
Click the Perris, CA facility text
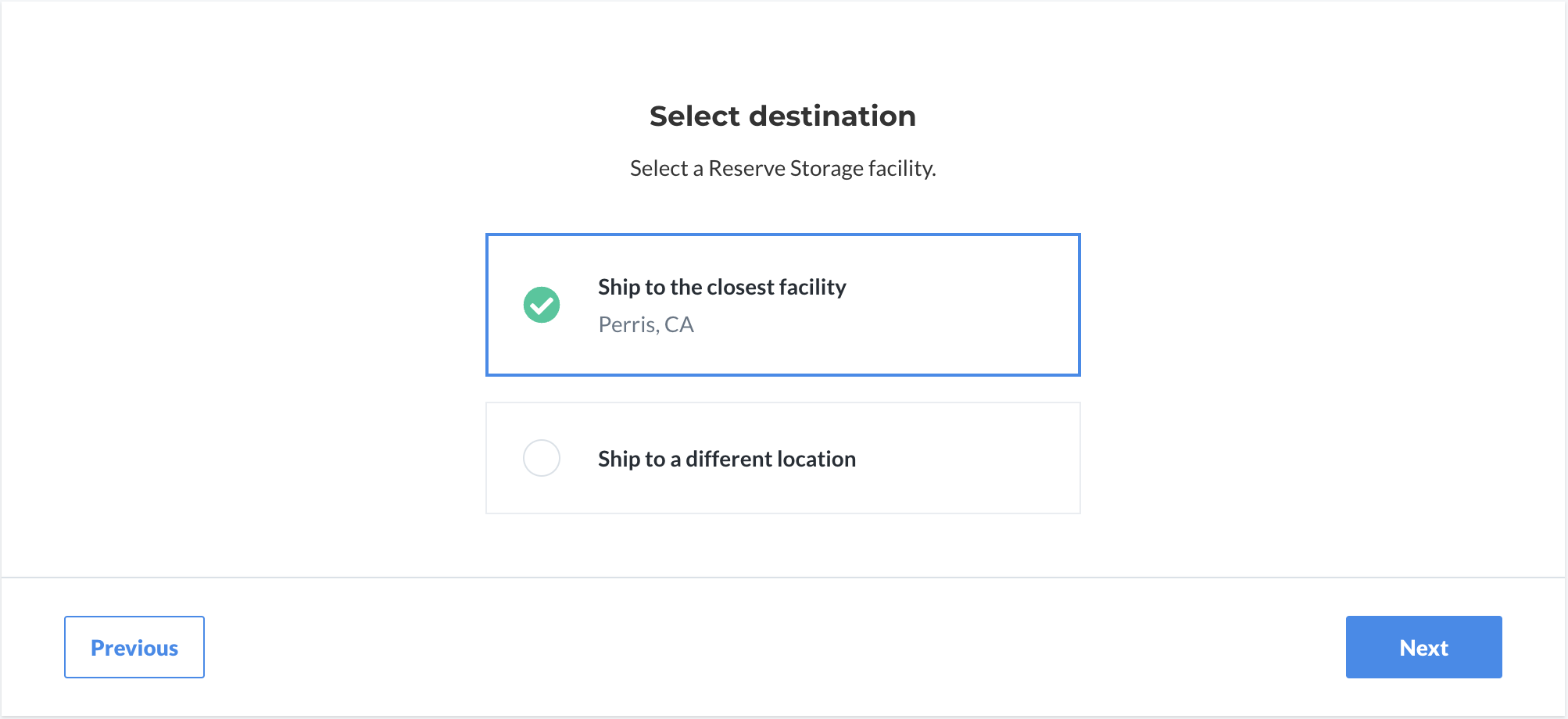pyautogui.click(x=646, y=324)
